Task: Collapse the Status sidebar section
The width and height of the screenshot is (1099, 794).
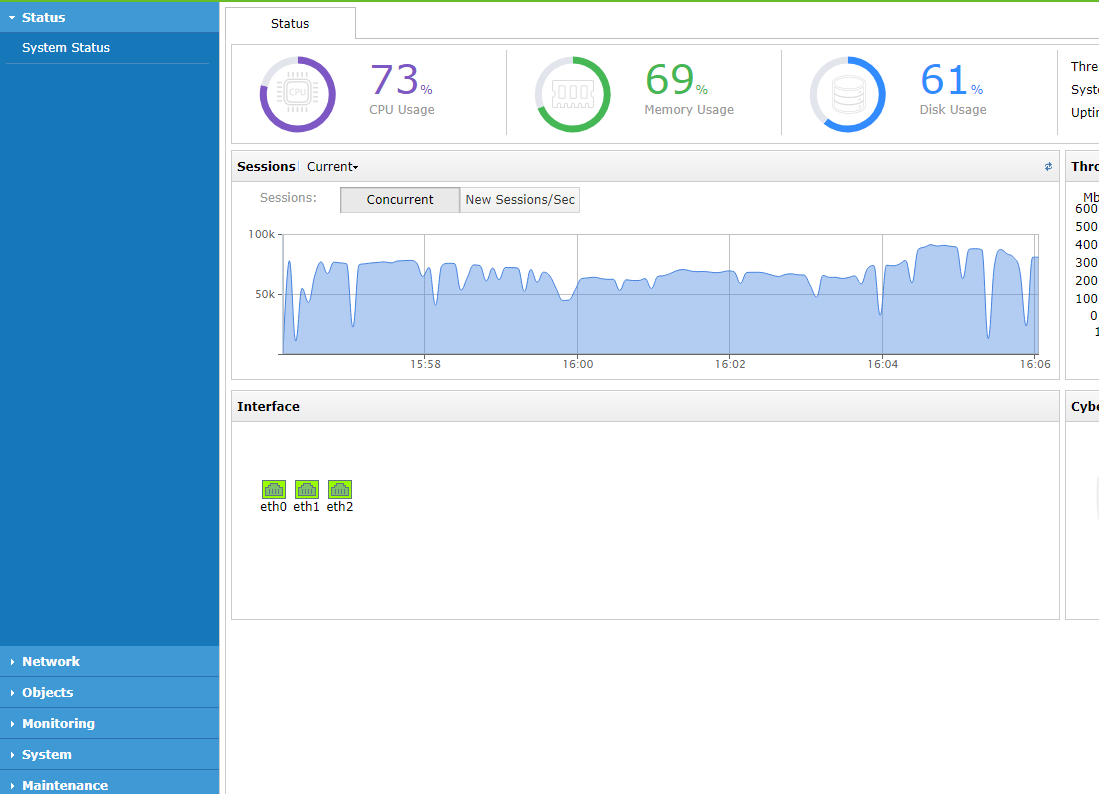Action: click(x=44, y=17)
